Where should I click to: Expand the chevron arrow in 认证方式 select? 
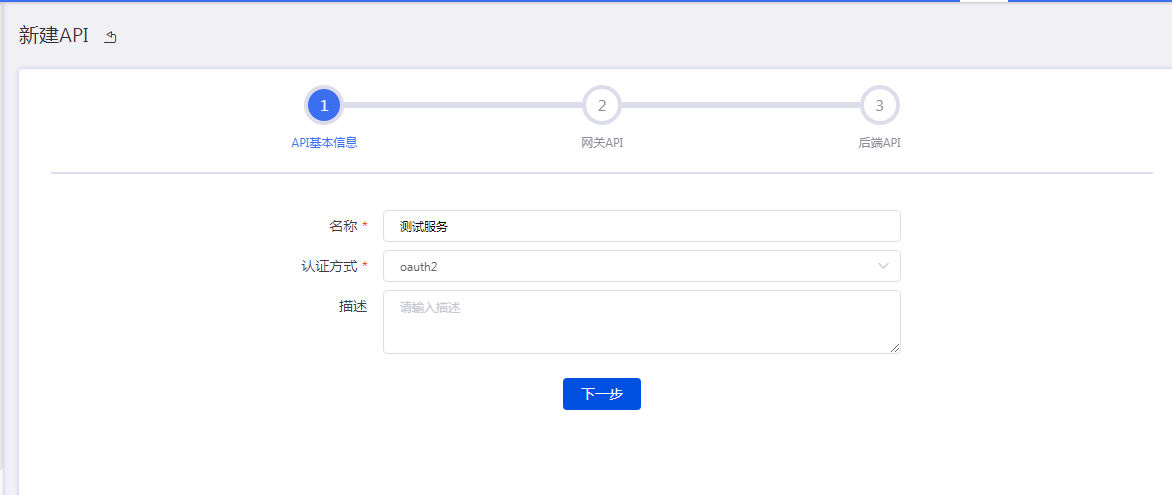click(x=883, y=266)
